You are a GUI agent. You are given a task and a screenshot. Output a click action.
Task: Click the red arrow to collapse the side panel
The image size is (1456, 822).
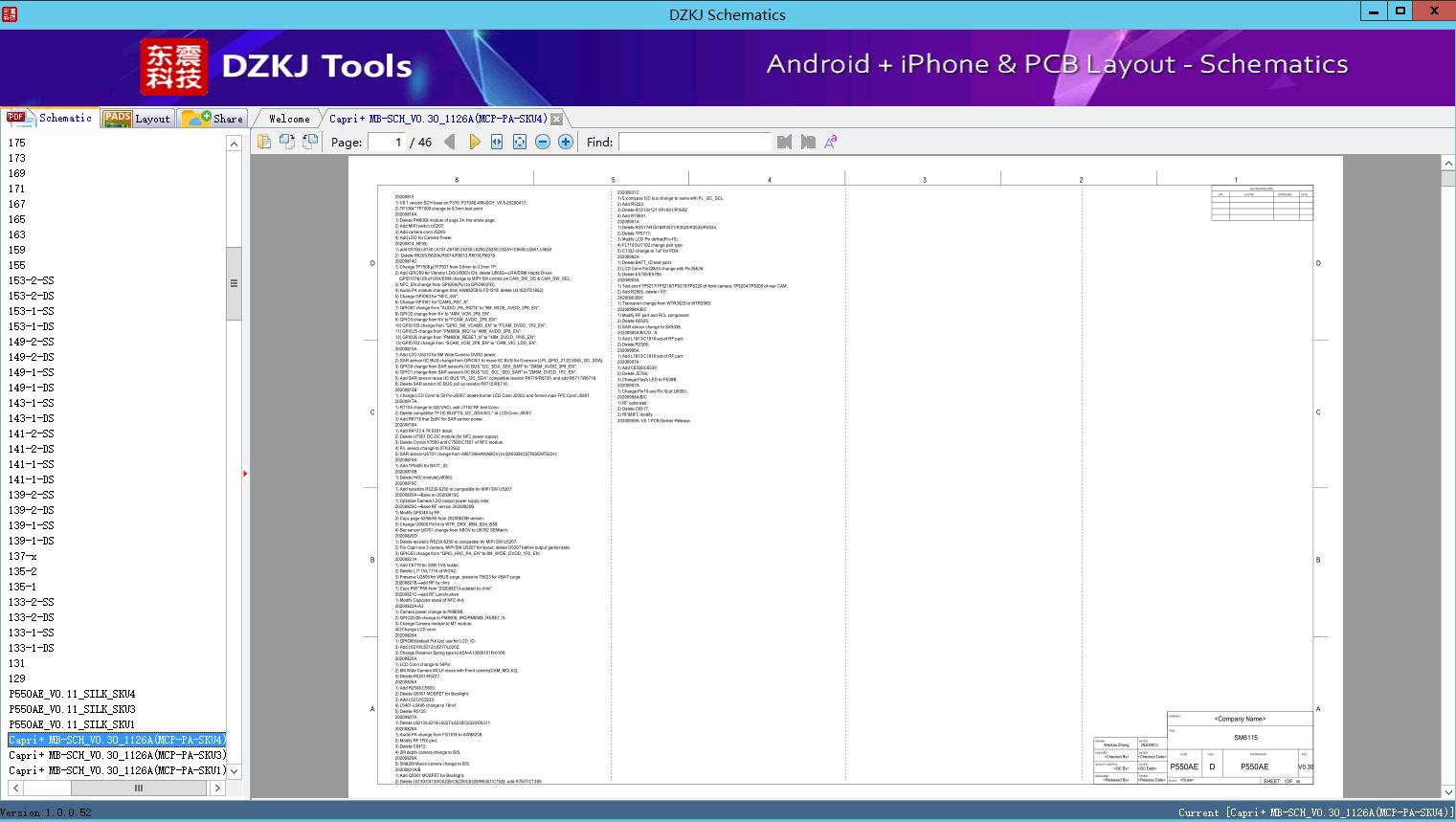[x=245, y=473]
